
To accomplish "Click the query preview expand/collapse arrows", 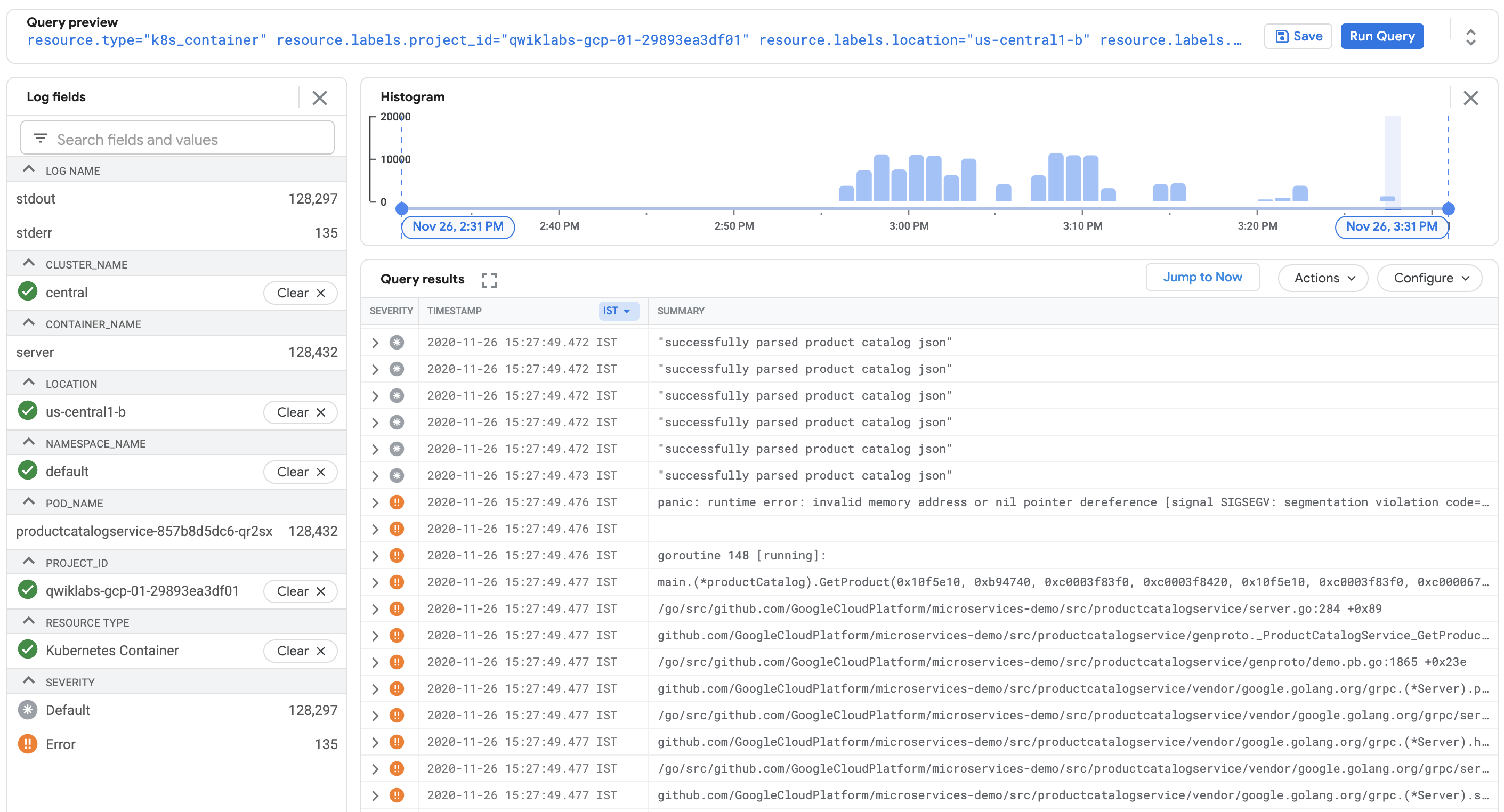I will [x=1470, y=37].
